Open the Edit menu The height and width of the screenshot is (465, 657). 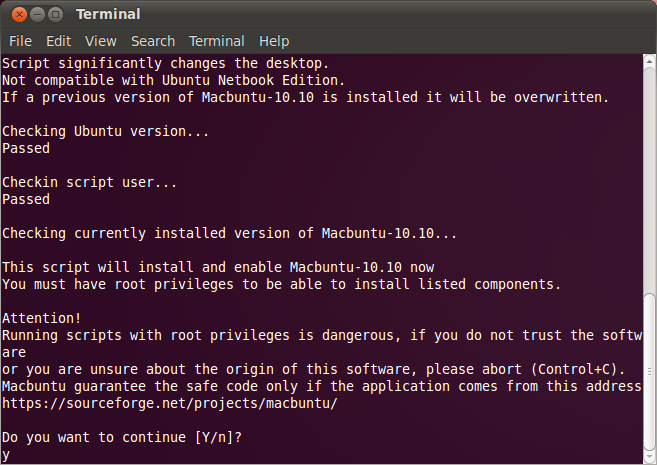tap(58, 41)
